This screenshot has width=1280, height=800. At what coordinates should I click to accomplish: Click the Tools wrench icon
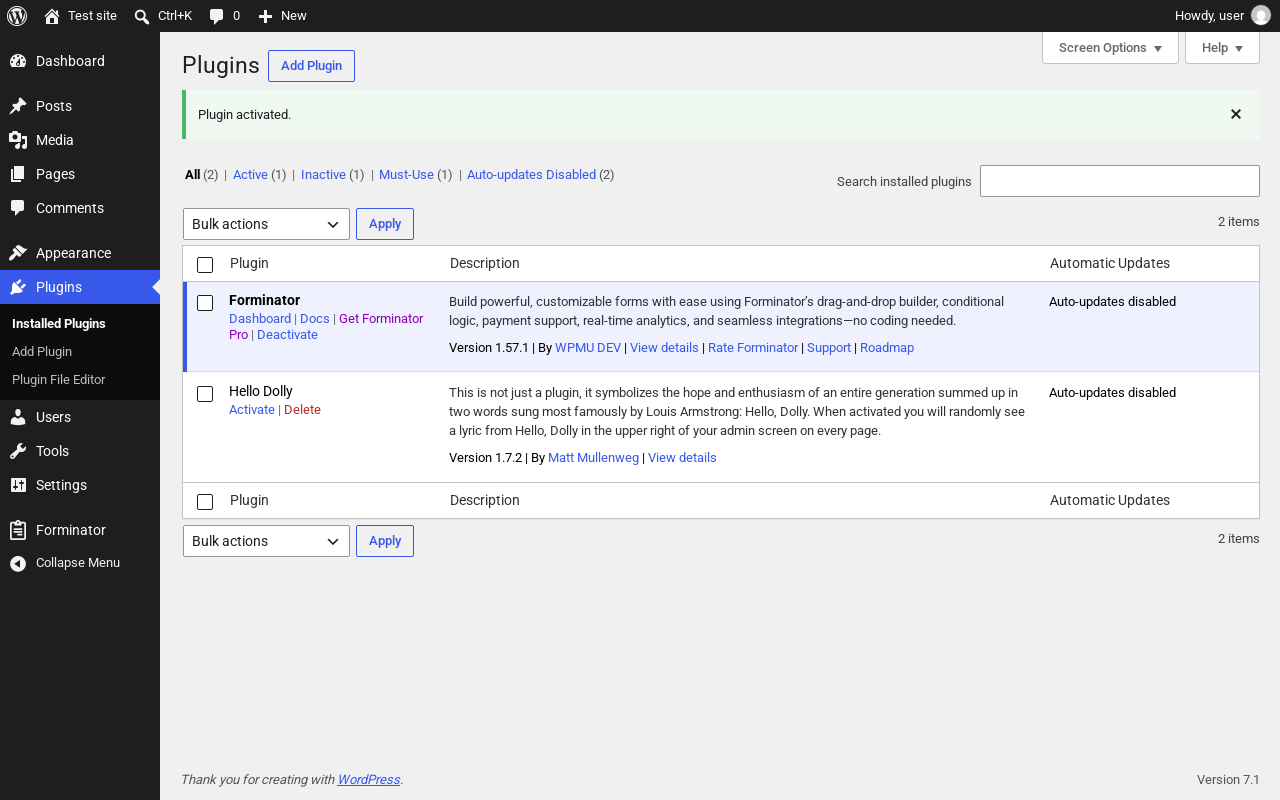[18, 451]
